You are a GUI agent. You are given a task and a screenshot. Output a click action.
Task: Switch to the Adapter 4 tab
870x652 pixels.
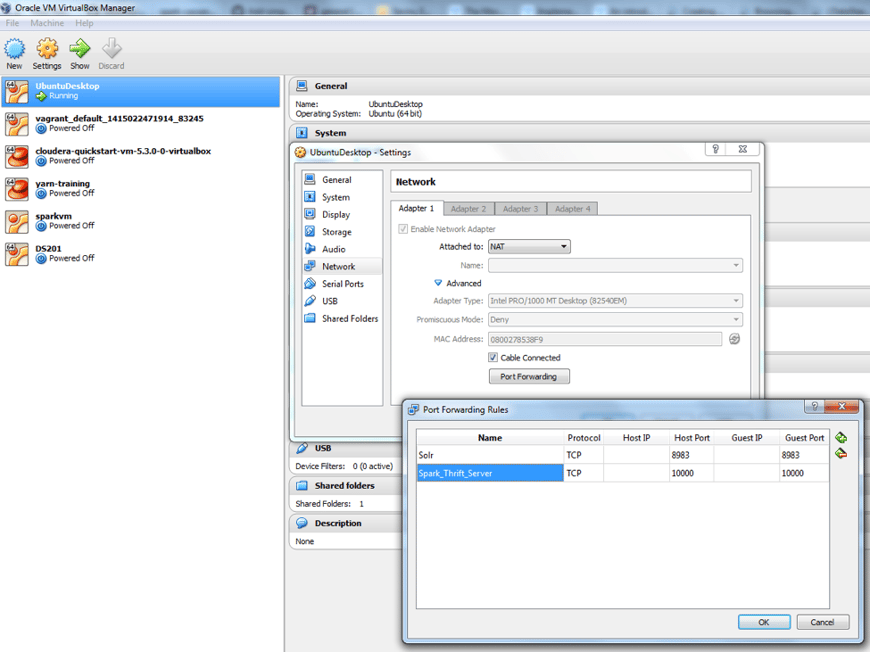[x=573, y=209]
